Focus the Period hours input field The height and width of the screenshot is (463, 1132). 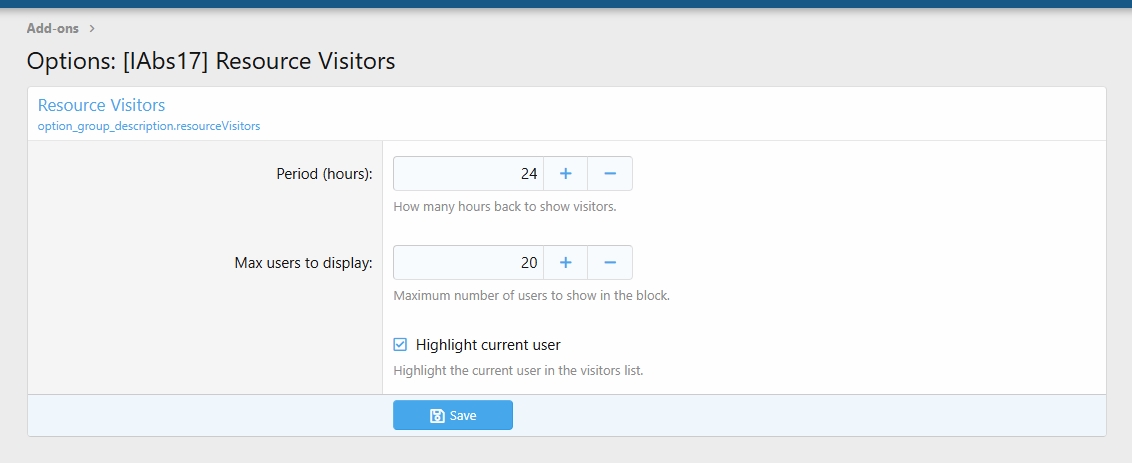tap(469, 173)
